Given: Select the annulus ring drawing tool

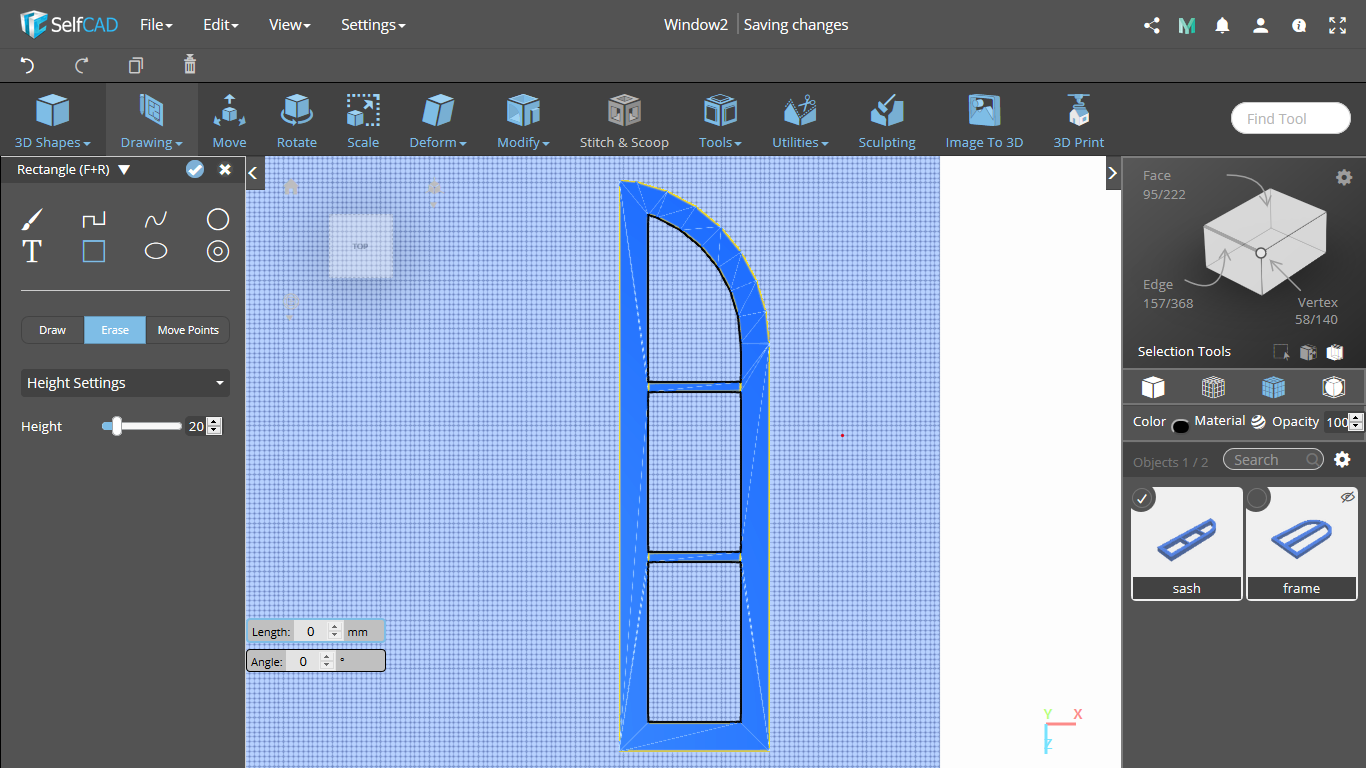Looking at the screenshot, I should pos(218,251).
